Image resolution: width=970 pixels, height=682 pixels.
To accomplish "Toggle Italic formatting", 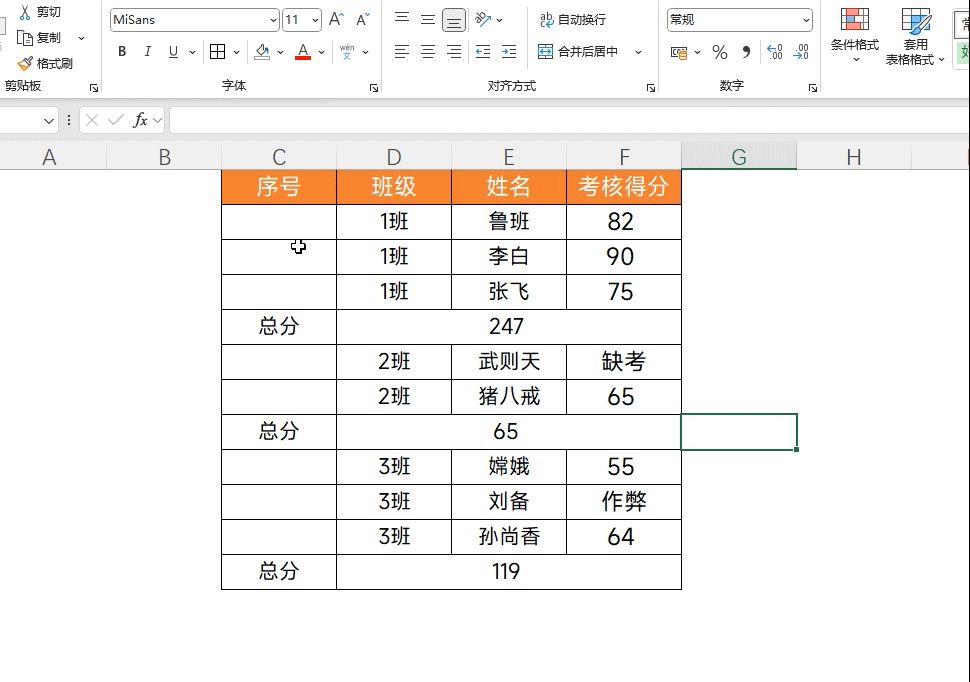I will pos(147,52).
